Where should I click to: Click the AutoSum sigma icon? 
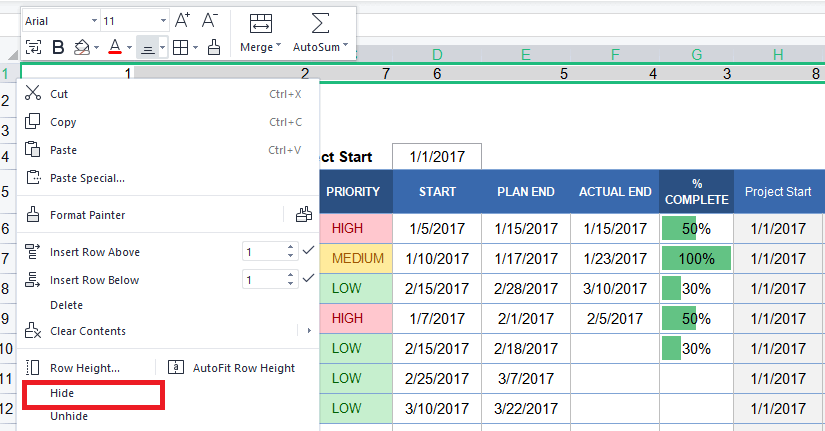point(320,24)
